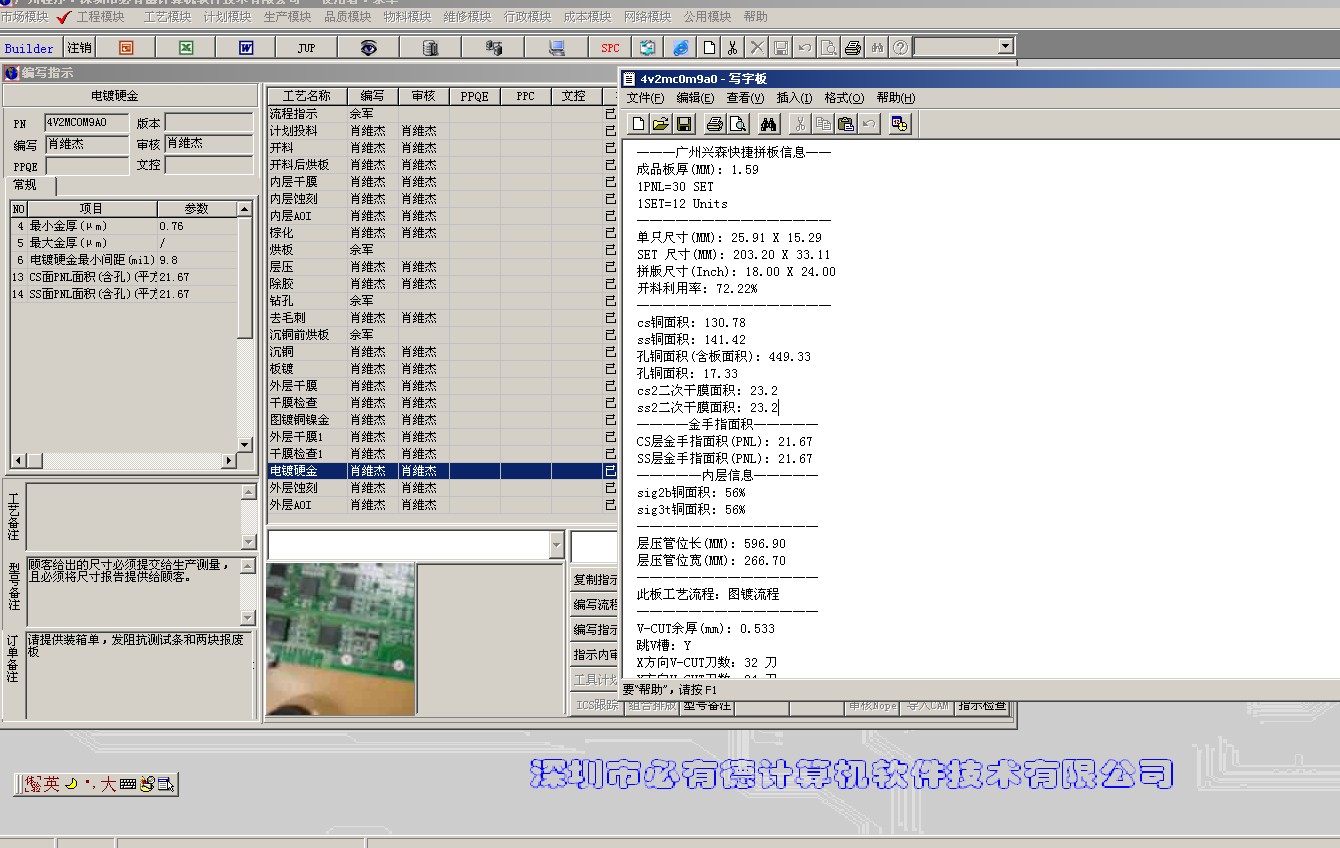1340x848 pixels.
Task: Click the networked computers icon in toolbar
Action: [493, 47]
